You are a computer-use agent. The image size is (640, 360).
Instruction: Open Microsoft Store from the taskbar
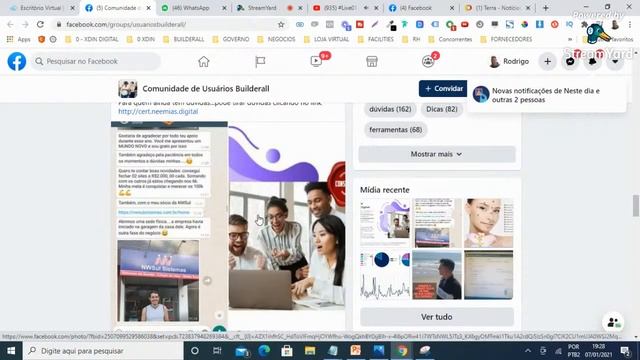(287, 351)
